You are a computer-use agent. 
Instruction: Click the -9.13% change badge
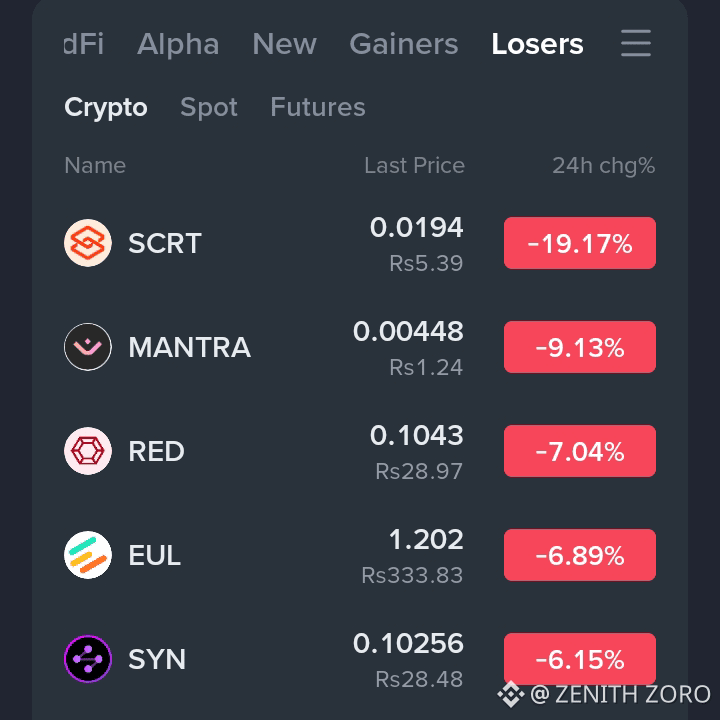(x=579, y=347)
